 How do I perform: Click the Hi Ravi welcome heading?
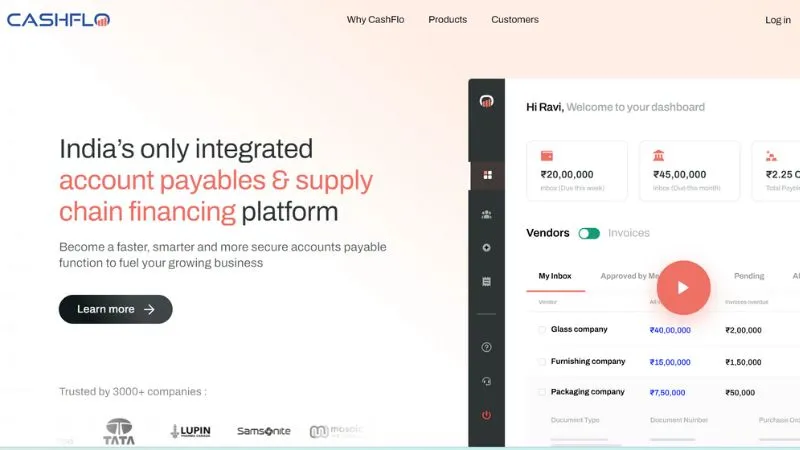[x=615, y=107]
